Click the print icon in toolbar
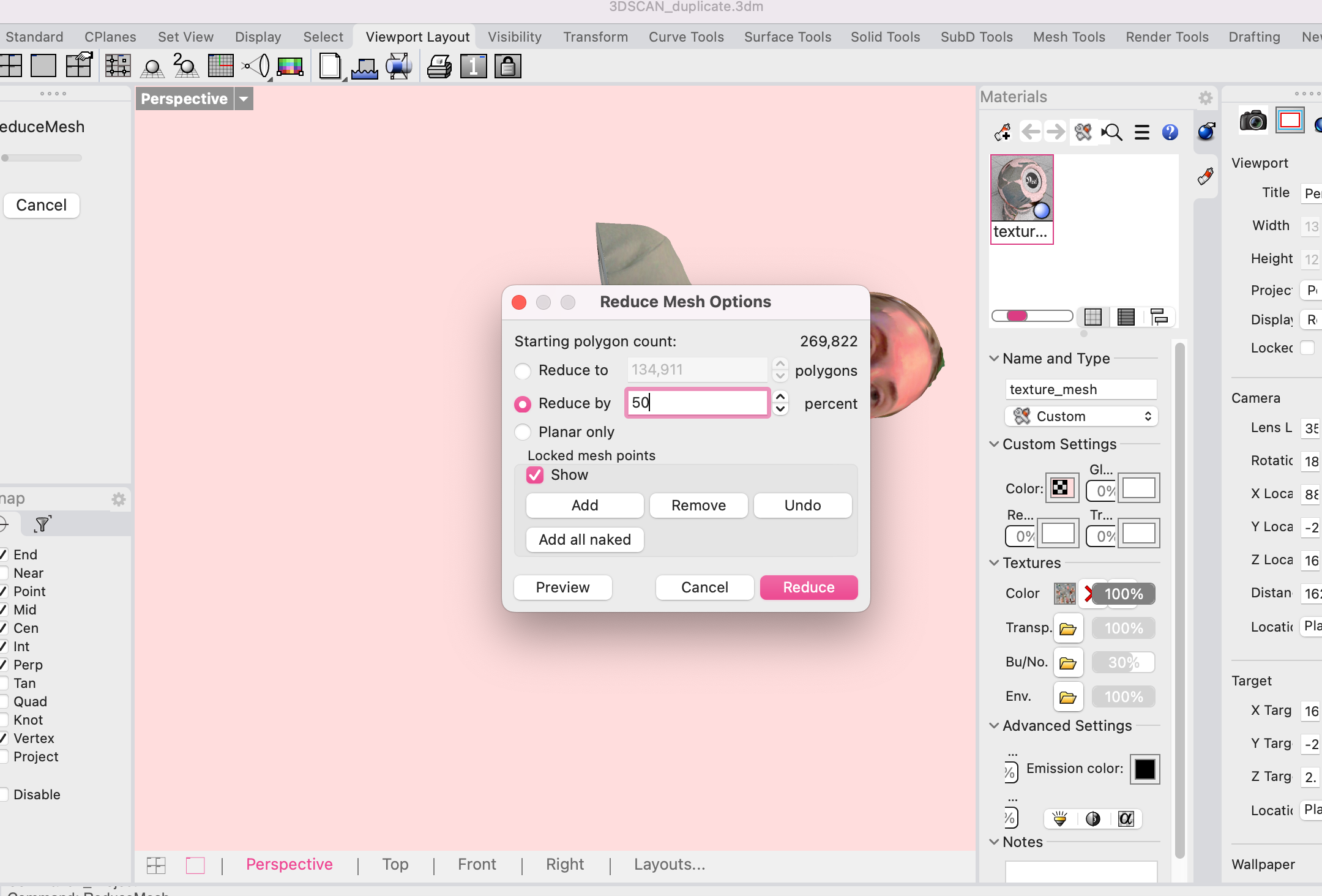This screenshot has height=896, width=1322. click(x=439, y=66)
